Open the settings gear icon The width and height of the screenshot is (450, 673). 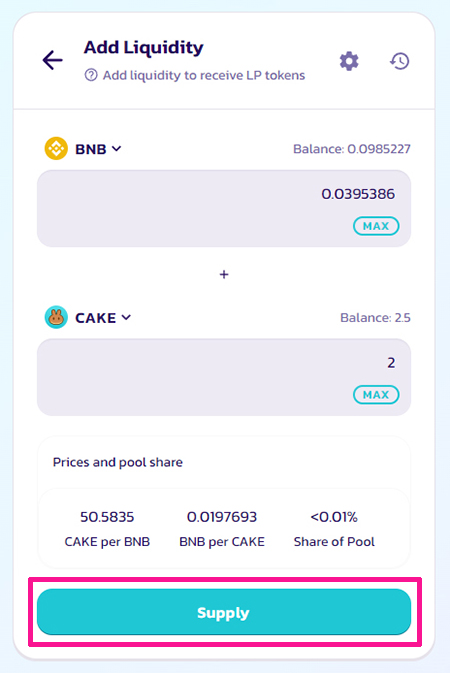[x=349, y=61]
